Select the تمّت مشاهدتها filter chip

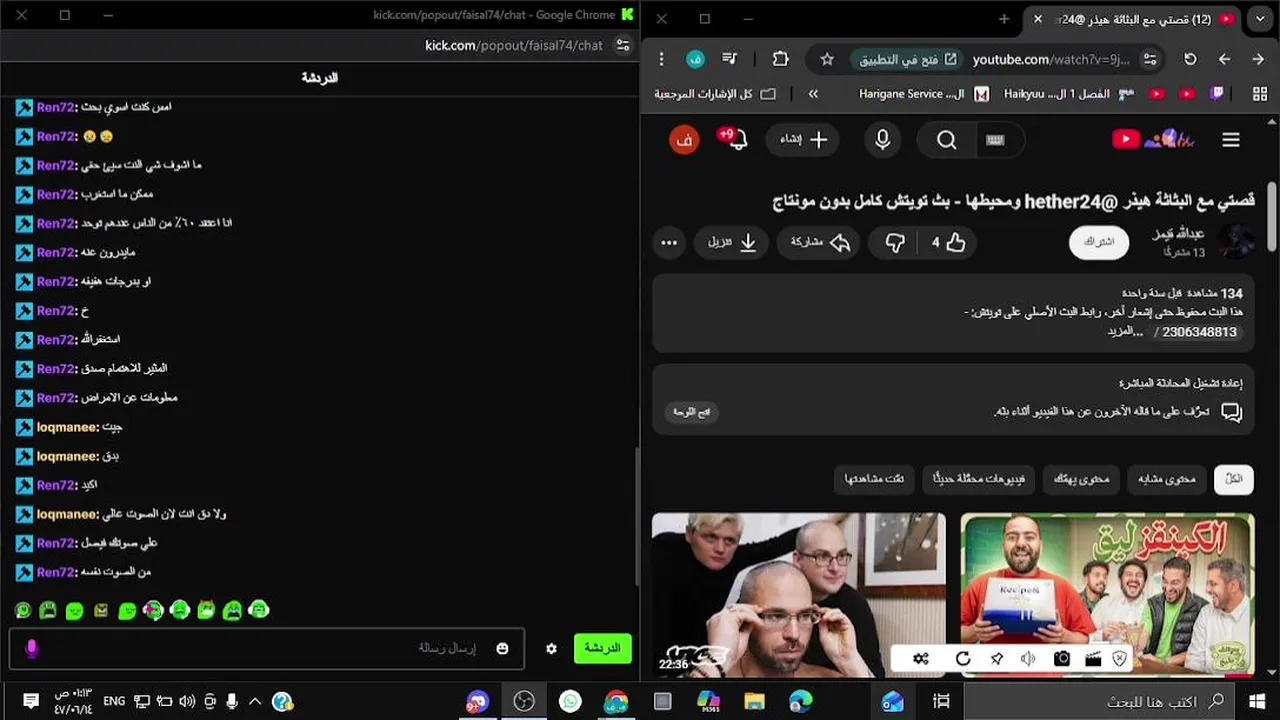(x=874, y=479)
